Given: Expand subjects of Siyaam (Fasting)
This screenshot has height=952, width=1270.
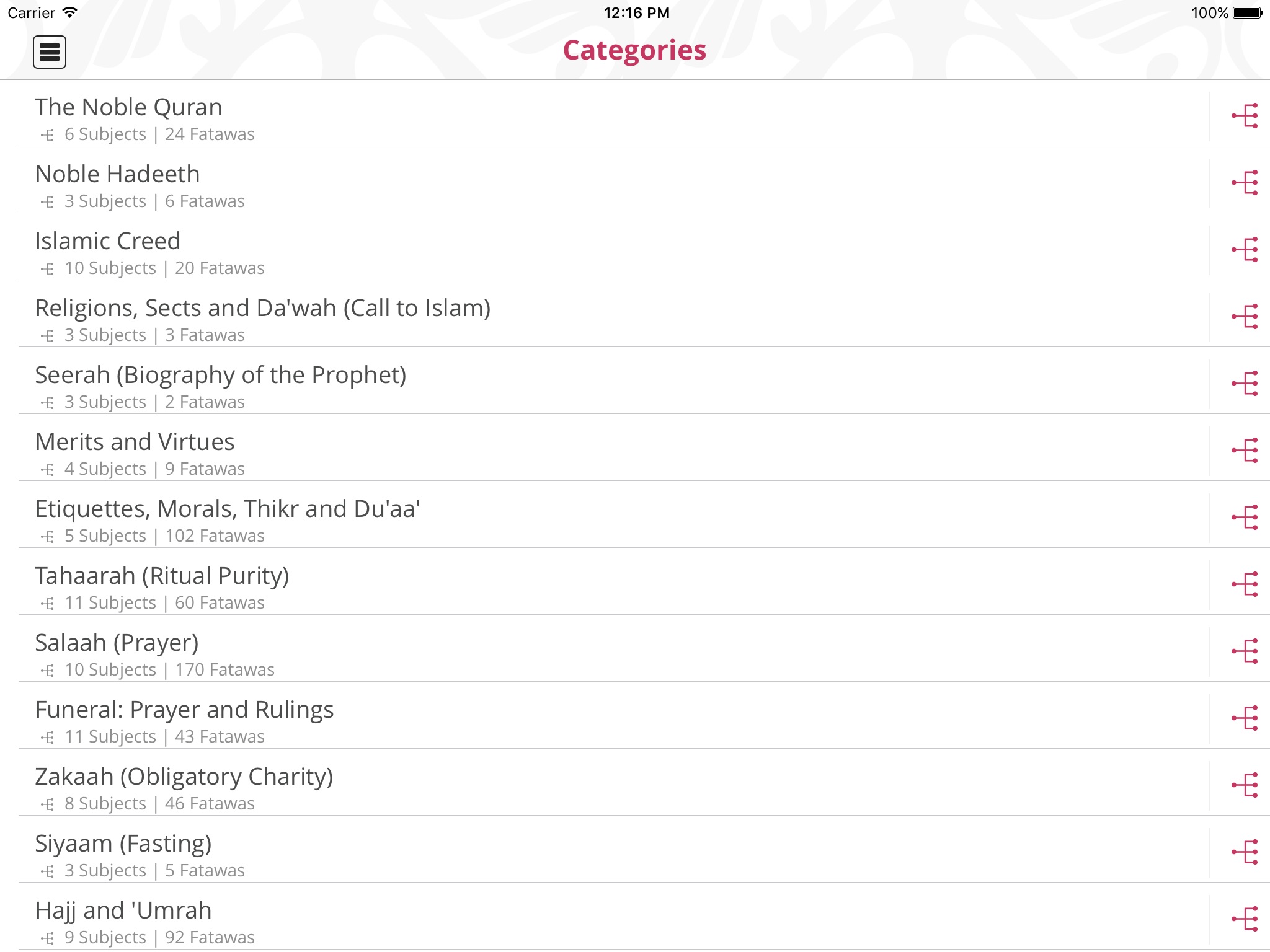Looking at the screenshot, I should click(1244, 852).
